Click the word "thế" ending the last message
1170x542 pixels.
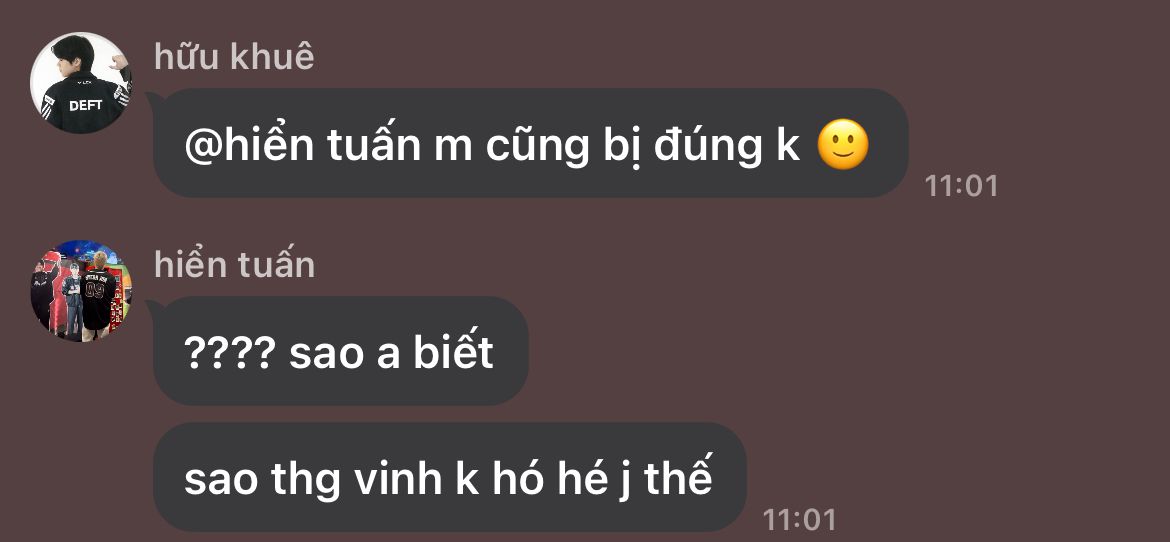[678, 477]
